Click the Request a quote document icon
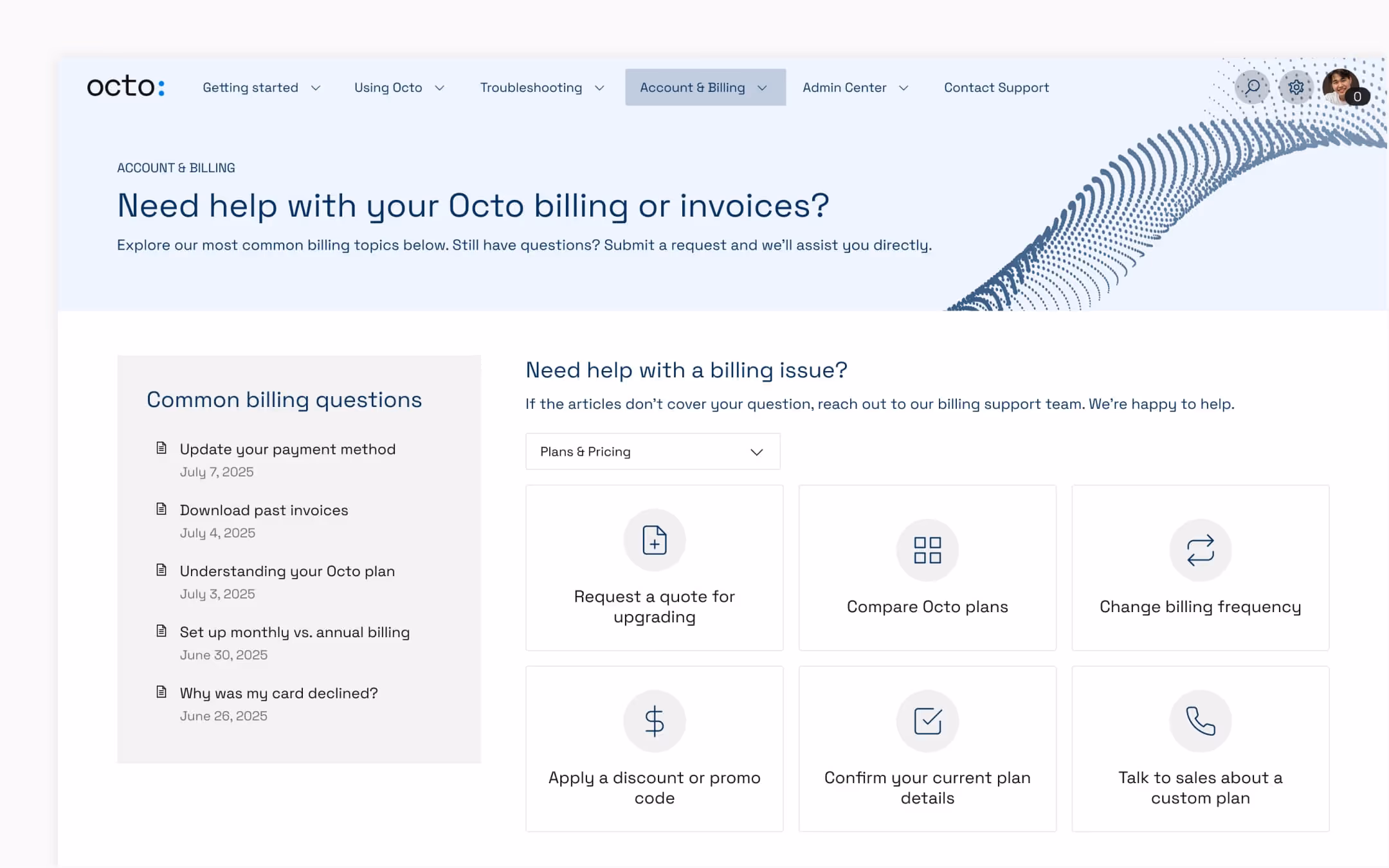This screenshot has width=1389, height=868. 654,540
